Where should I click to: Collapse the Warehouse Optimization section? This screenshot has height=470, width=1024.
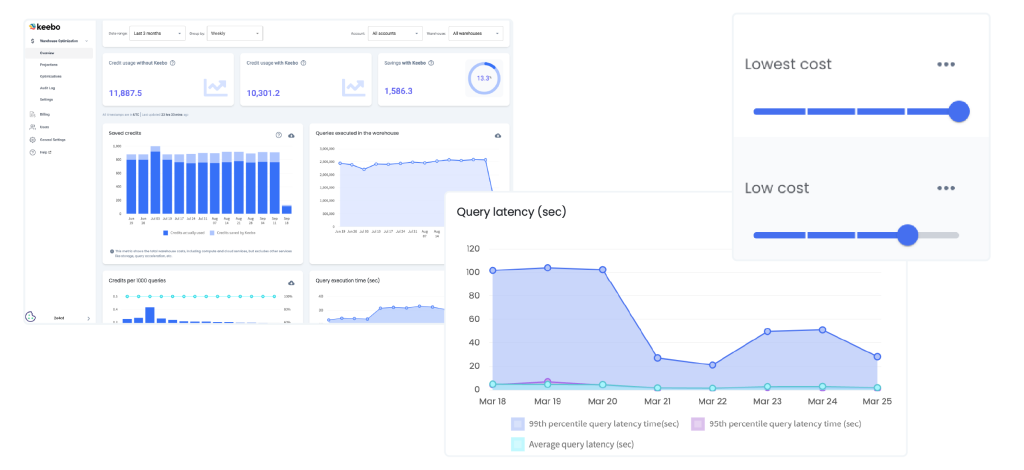[88, 41]
